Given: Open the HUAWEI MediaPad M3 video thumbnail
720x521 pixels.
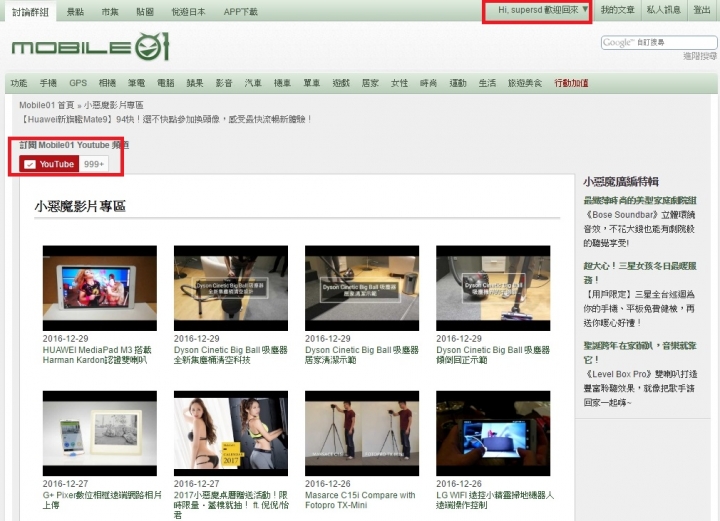Looking at the screenshot, I should (x=100, y=288).
